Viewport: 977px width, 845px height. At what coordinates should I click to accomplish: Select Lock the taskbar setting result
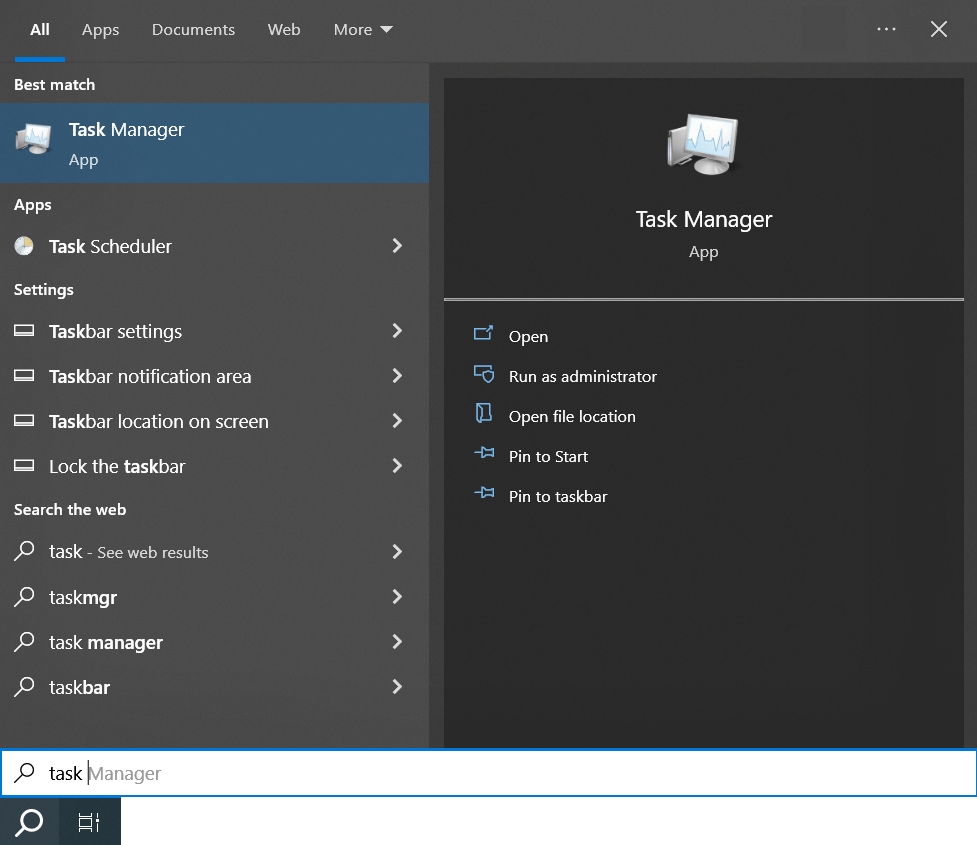(117, 466)
